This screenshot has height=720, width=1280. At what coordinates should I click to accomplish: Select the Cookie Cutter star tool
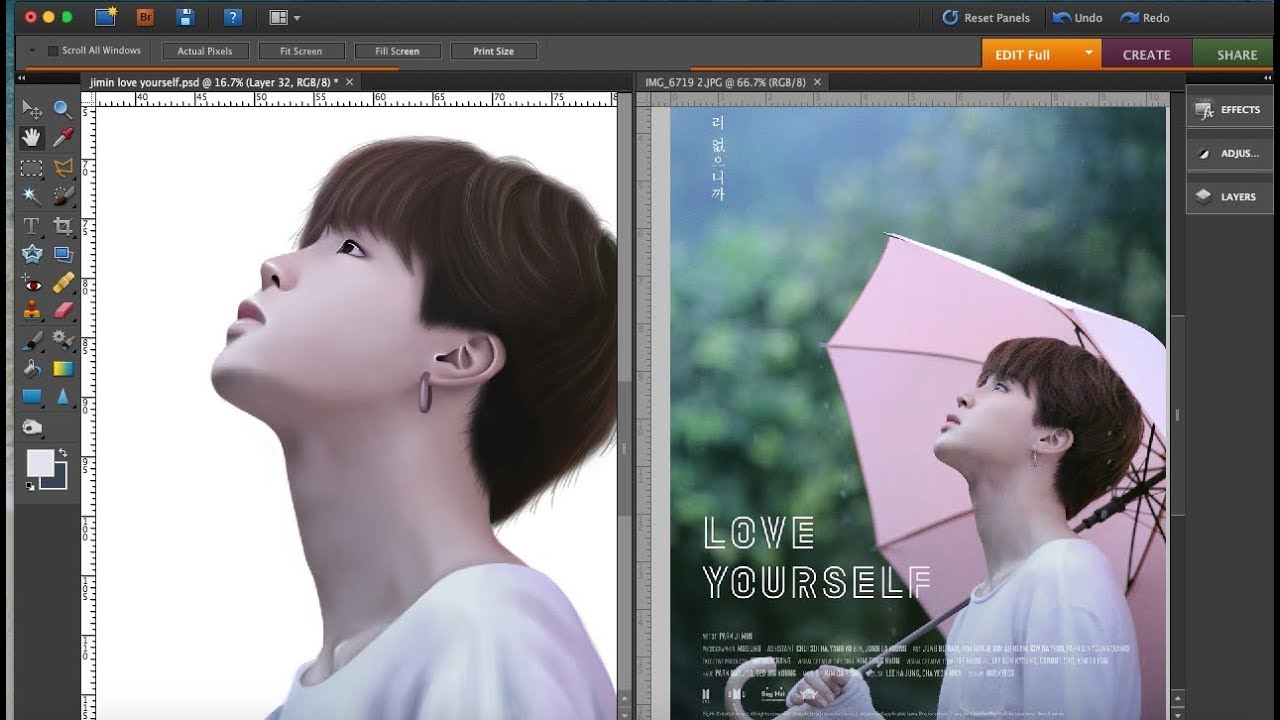click(32, 254)
